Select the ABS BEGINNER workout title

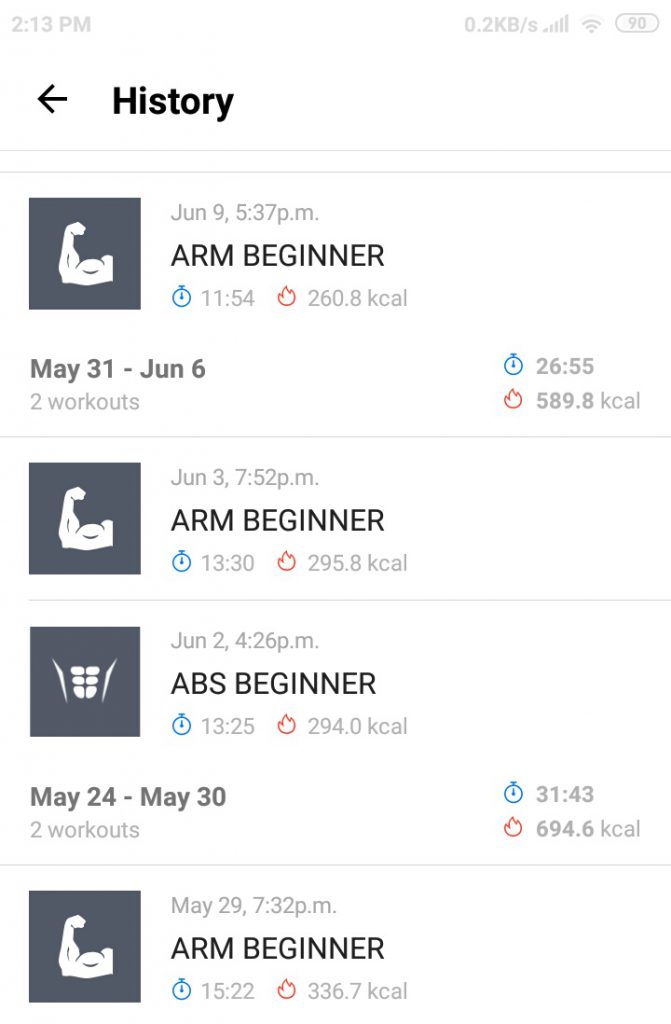tap(273, 684)
